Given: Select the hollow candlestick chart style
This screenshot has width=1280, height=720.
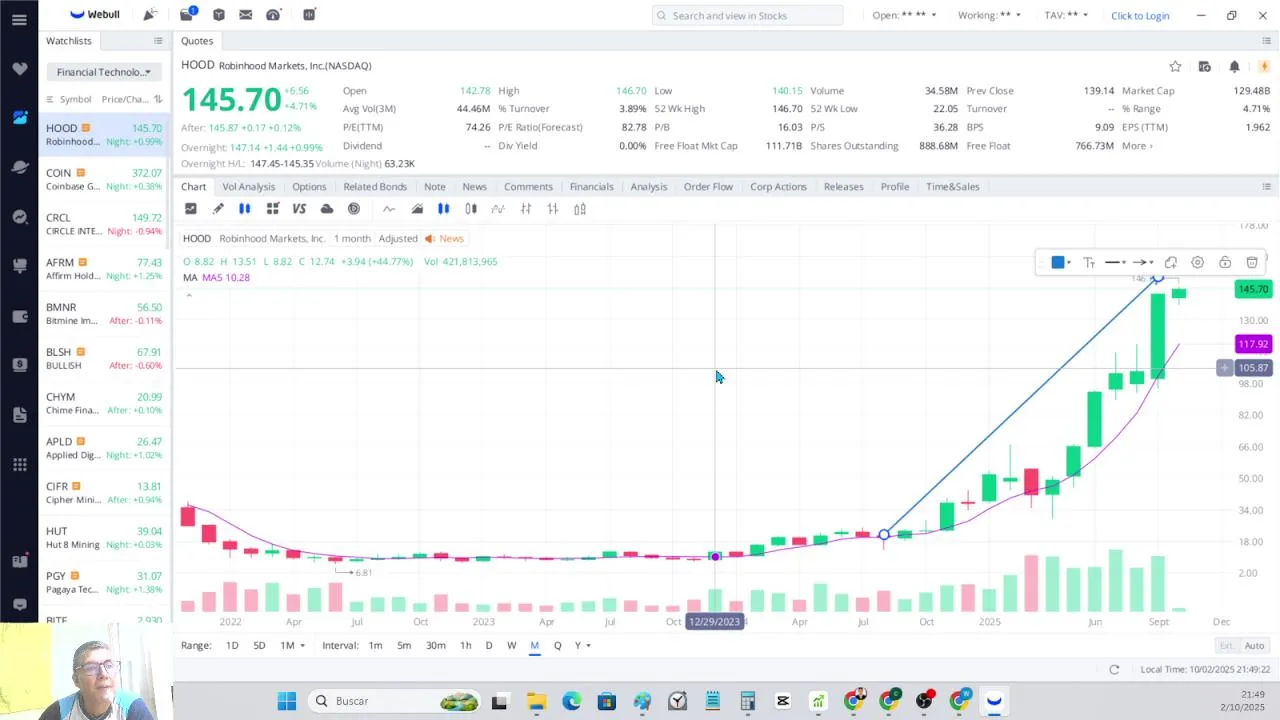Looking at the screenshot, I should click(x=471, y=209).
